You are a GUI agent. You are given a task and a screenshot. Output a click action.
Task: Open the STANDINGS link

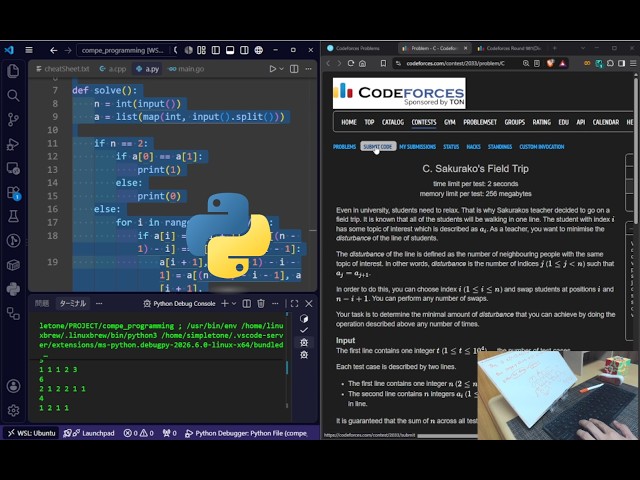click(500, 147)
